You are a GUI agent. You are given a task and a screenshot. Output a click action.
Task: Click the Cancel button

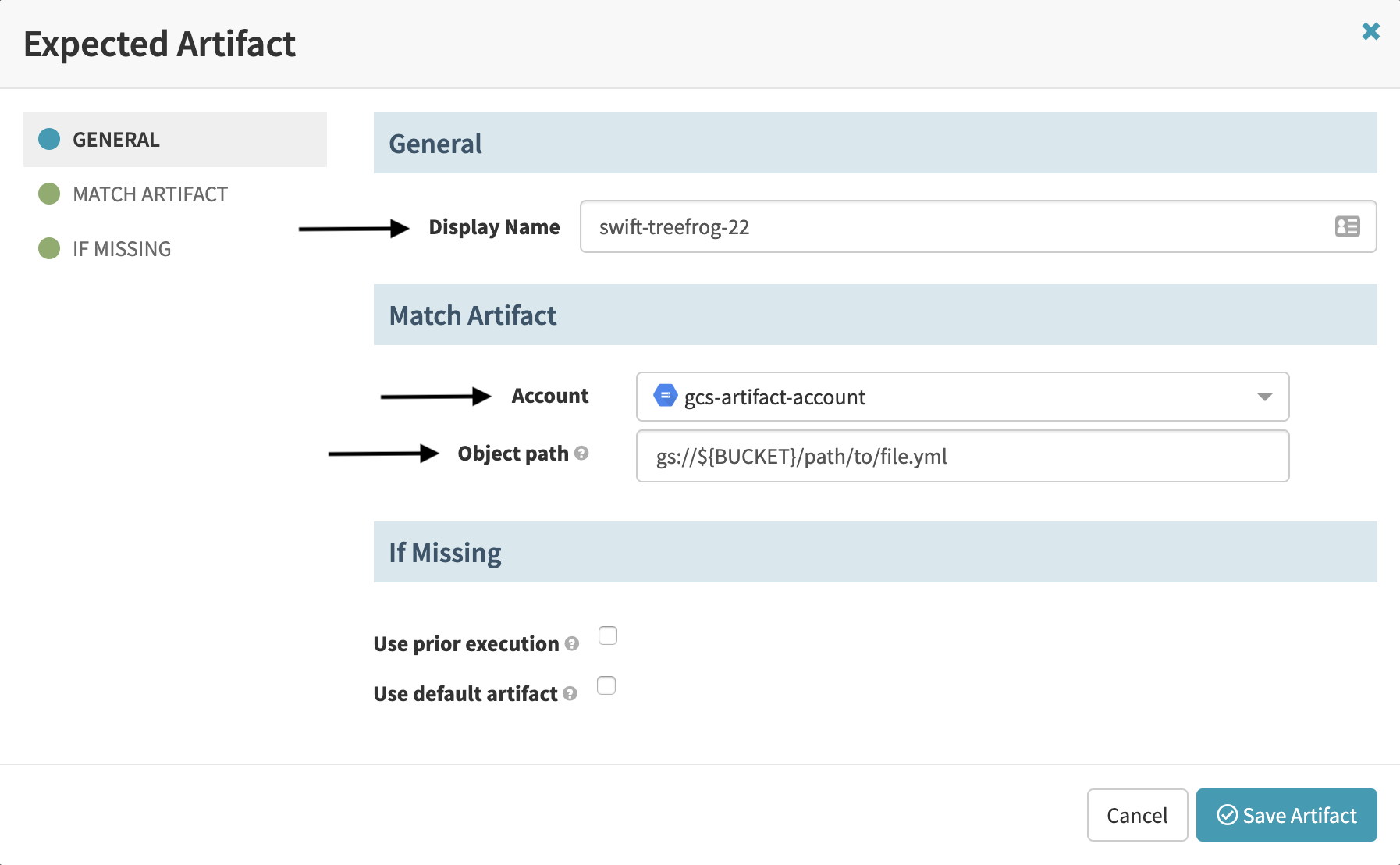coord(1137,815)
